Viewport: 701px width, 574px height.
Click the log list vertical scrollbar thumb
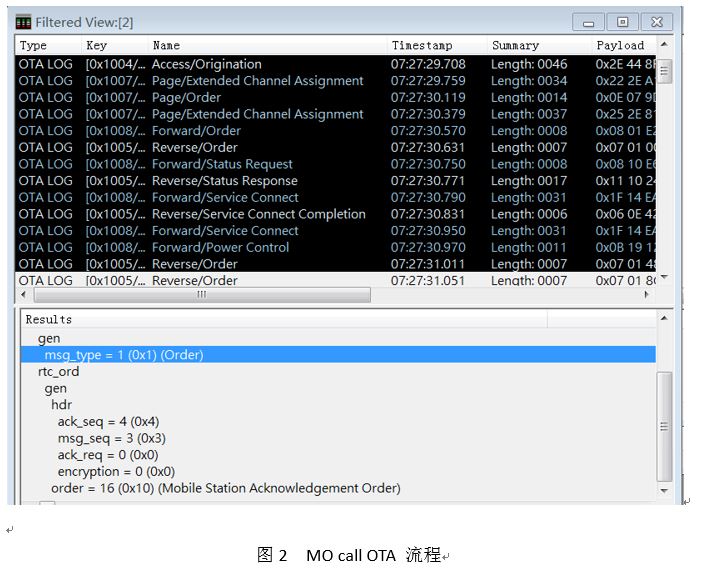(x=664, y=71)
